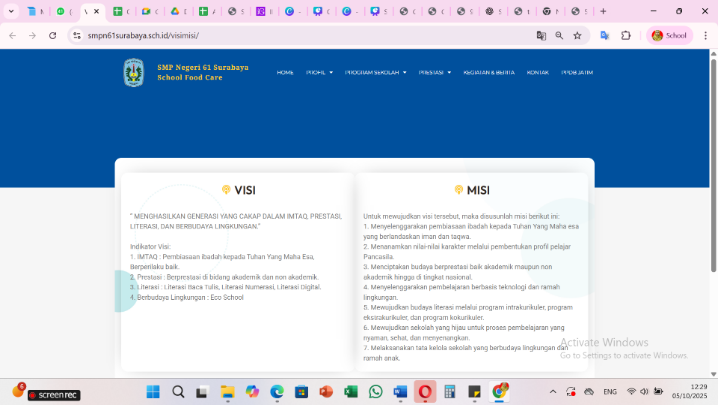Image resolution: width=718 pixels, height=405 pixels.
Task: Open the KONTAK menu item
Action: 537,73
